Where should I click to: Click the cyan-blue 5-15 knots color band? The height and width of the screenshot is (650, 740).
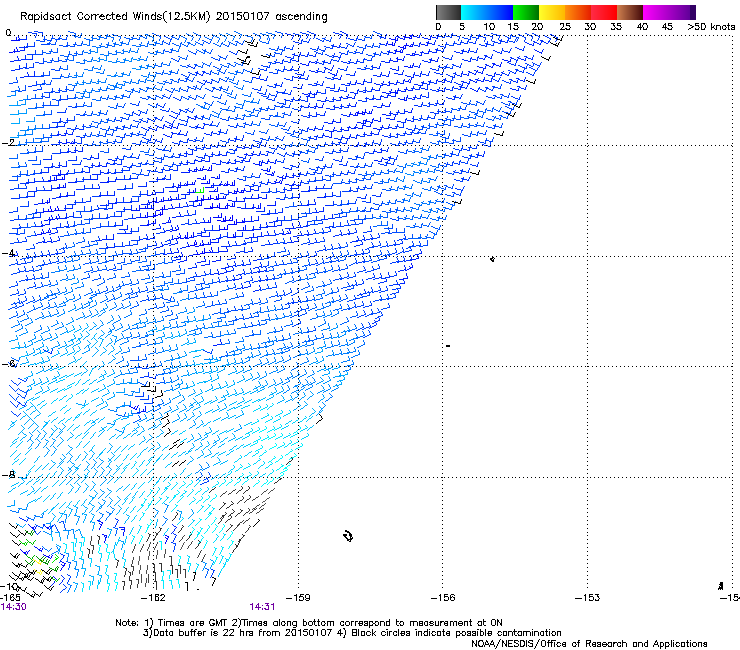pos(487,12)
